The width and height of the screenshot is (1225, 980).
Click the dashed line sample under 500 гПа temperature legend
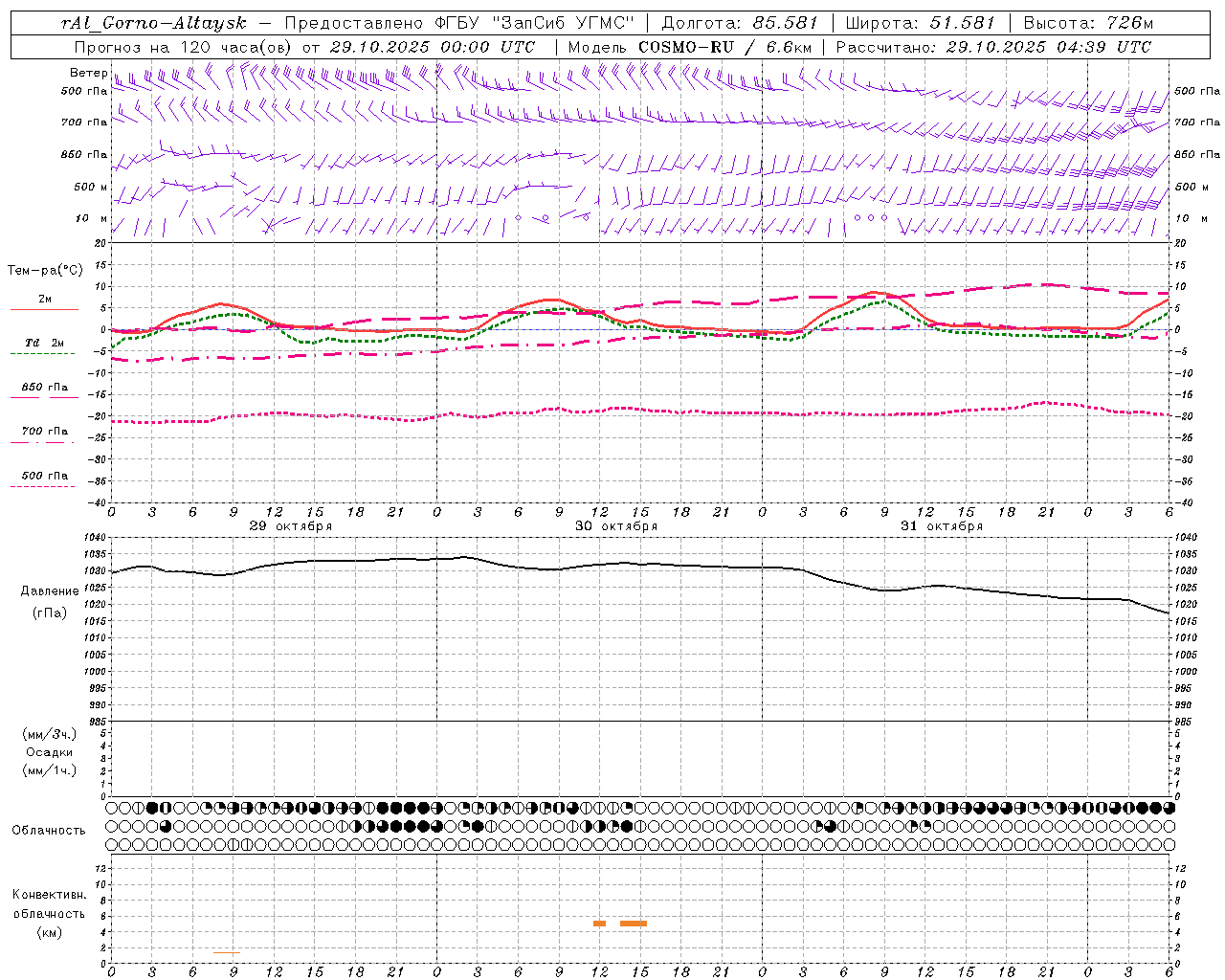43,486
